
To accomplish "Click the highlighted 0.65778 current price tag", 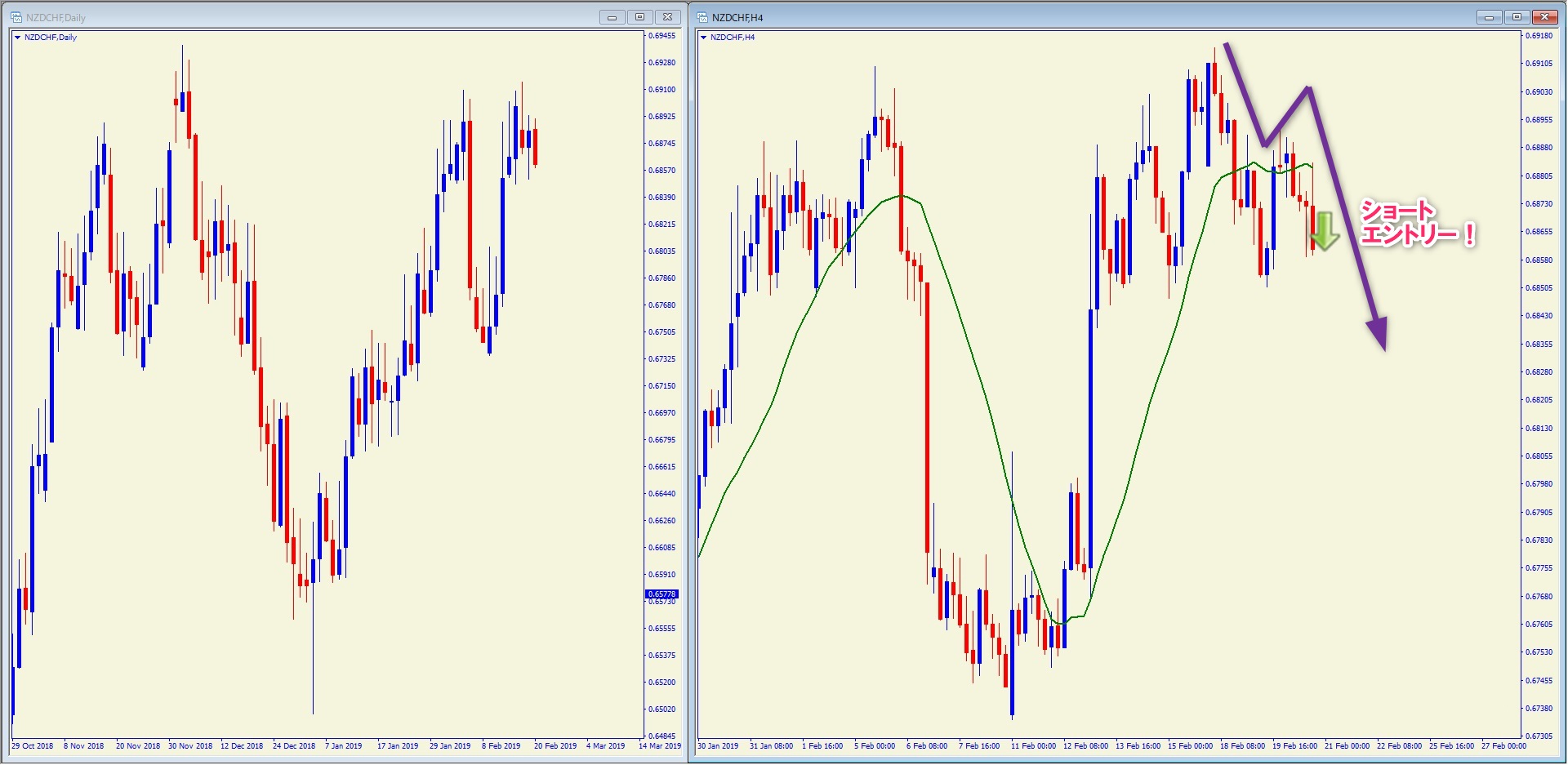I will click(661, 594).
